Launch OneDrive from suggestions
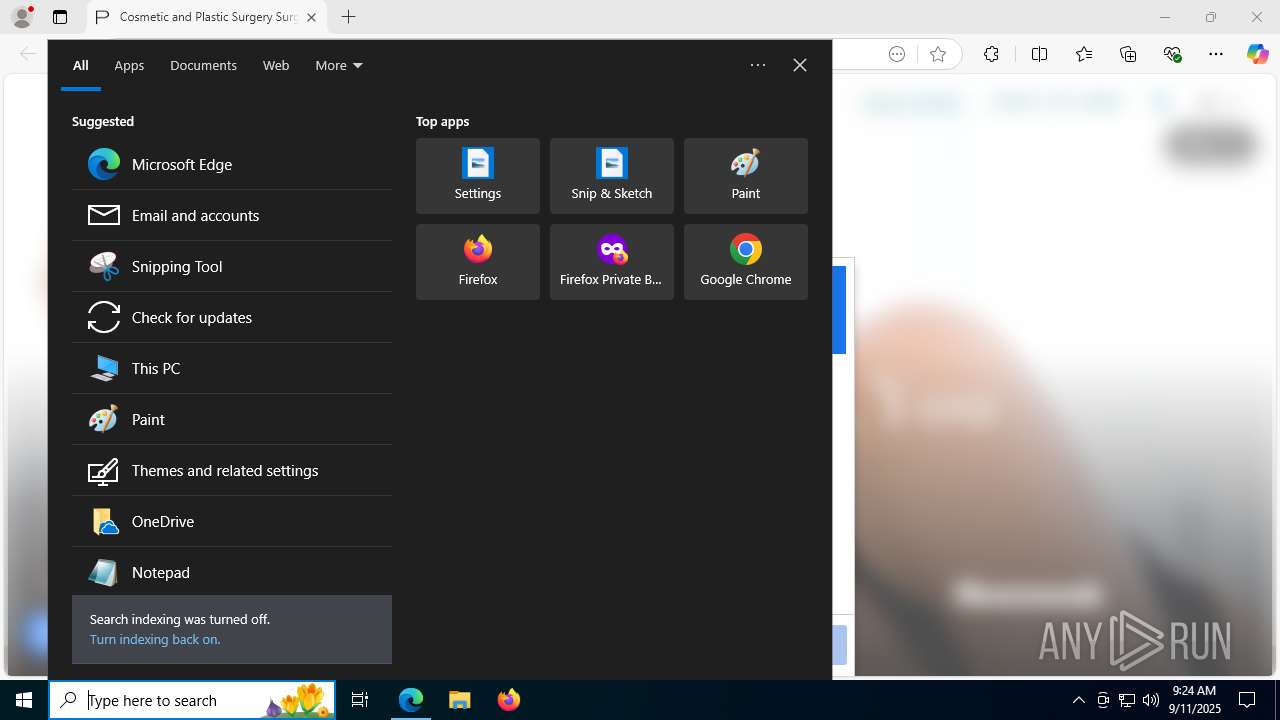1280x720 pixels. pyautogui.click(x=232, y=521)
